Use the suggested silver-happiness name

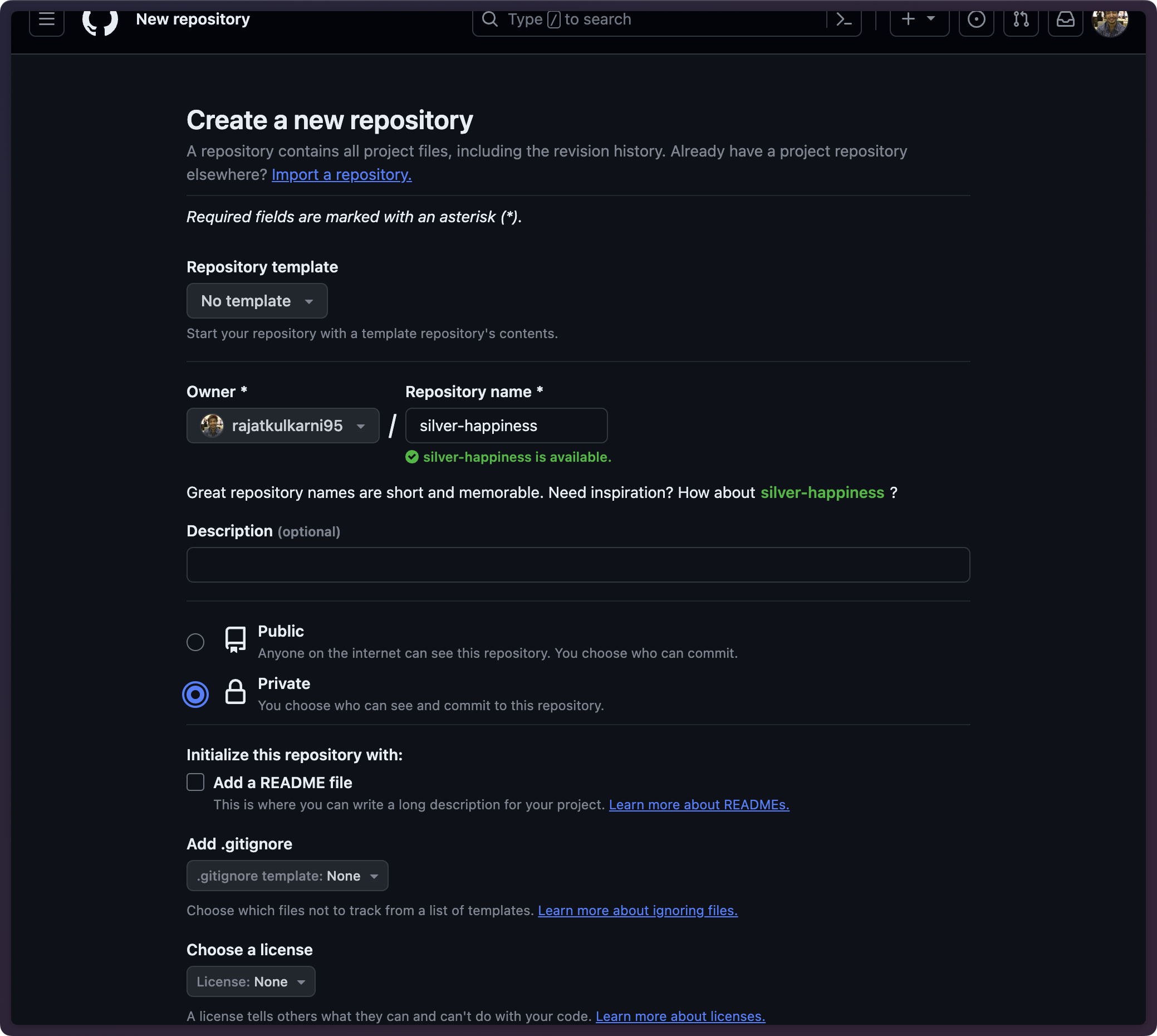click(x=822, y=492)
